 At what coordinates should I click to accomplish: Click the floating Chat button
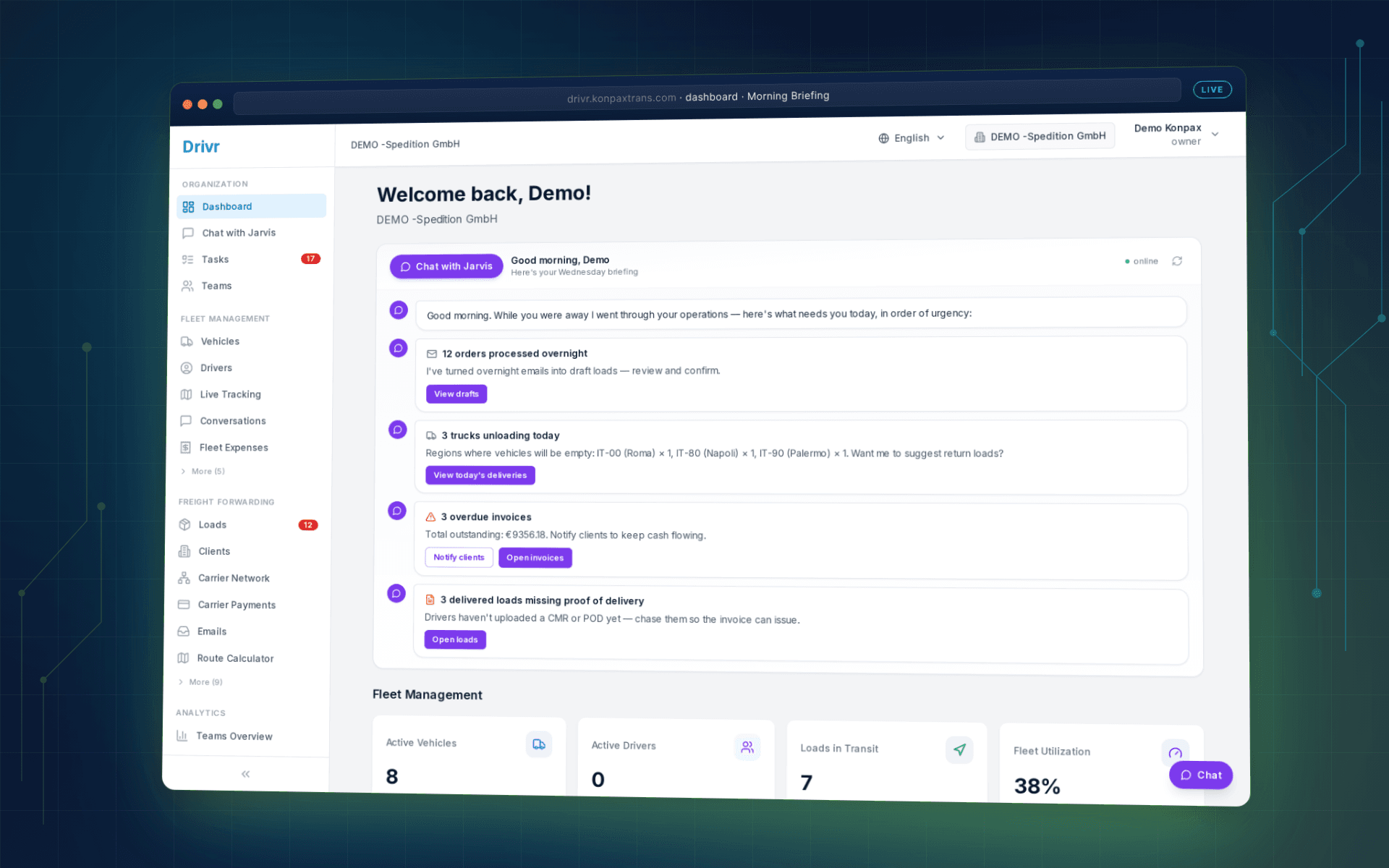[x=1201, y=775]
